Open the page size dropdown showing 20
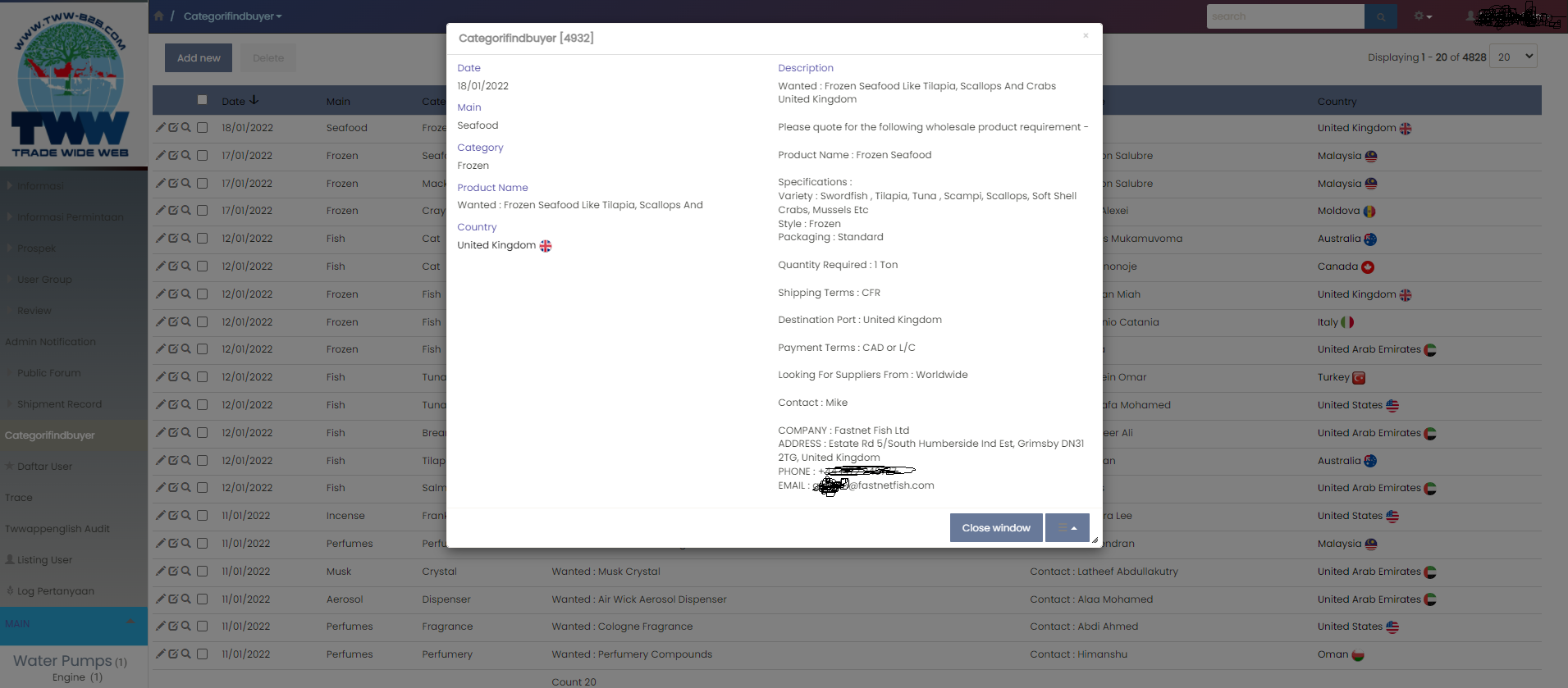The width and height of the screenshot is (1568, 688). pos(1512,57)
